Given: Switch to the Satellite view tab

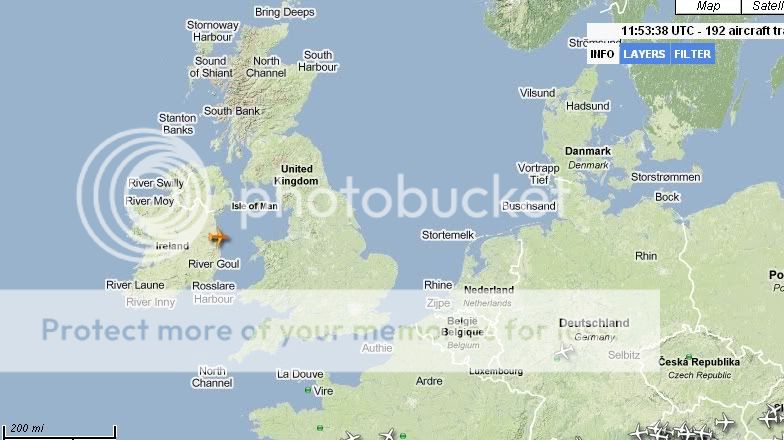Looking at the screenshot, I should point(762,6).
